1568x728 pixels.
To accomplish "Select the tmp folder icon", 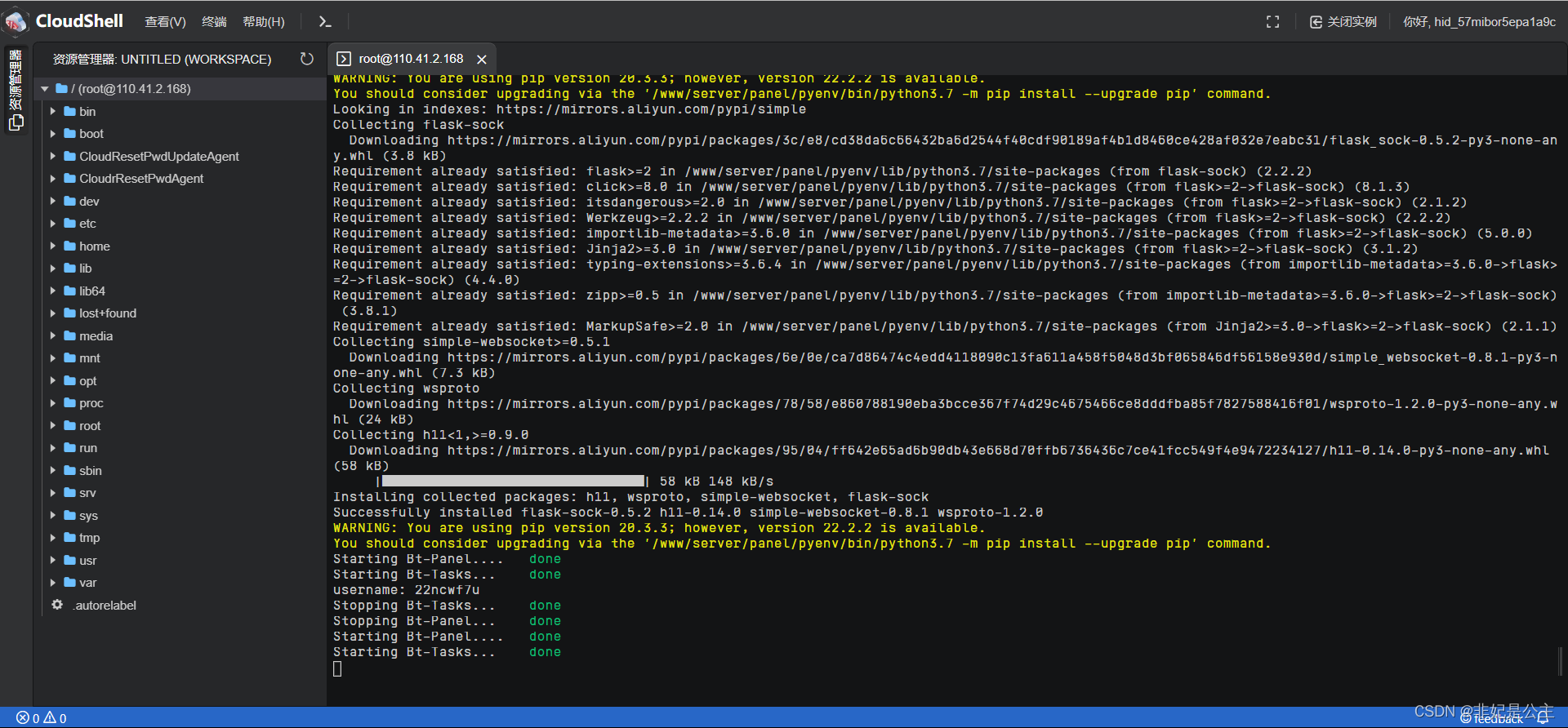I will pyautogui.click(x=70, y=538).
